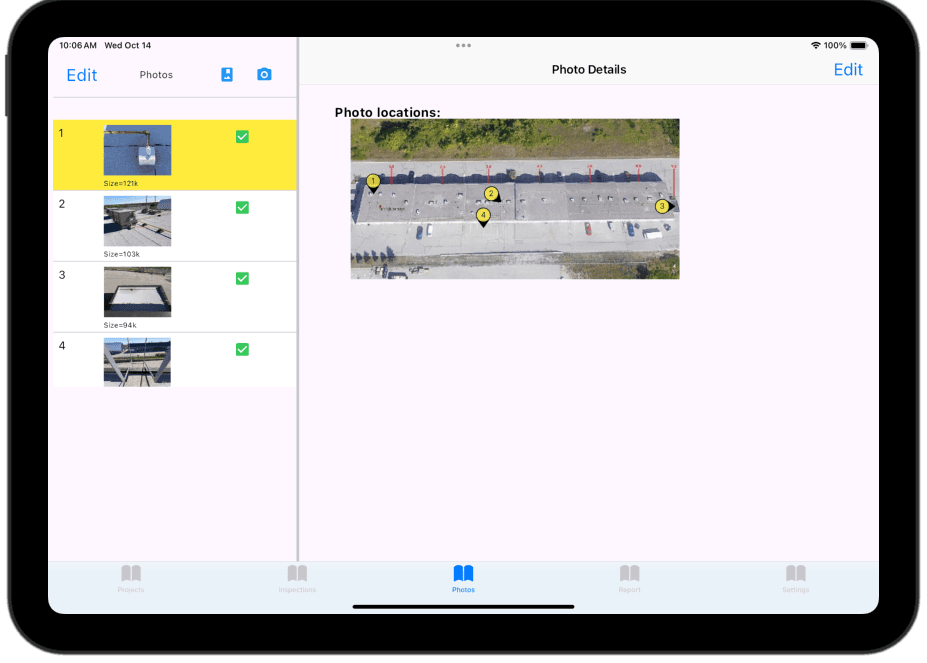The height and width of the screenshot is (663, 927).
Task: Tap the Wi-Fi status icon
Action: 815,46
